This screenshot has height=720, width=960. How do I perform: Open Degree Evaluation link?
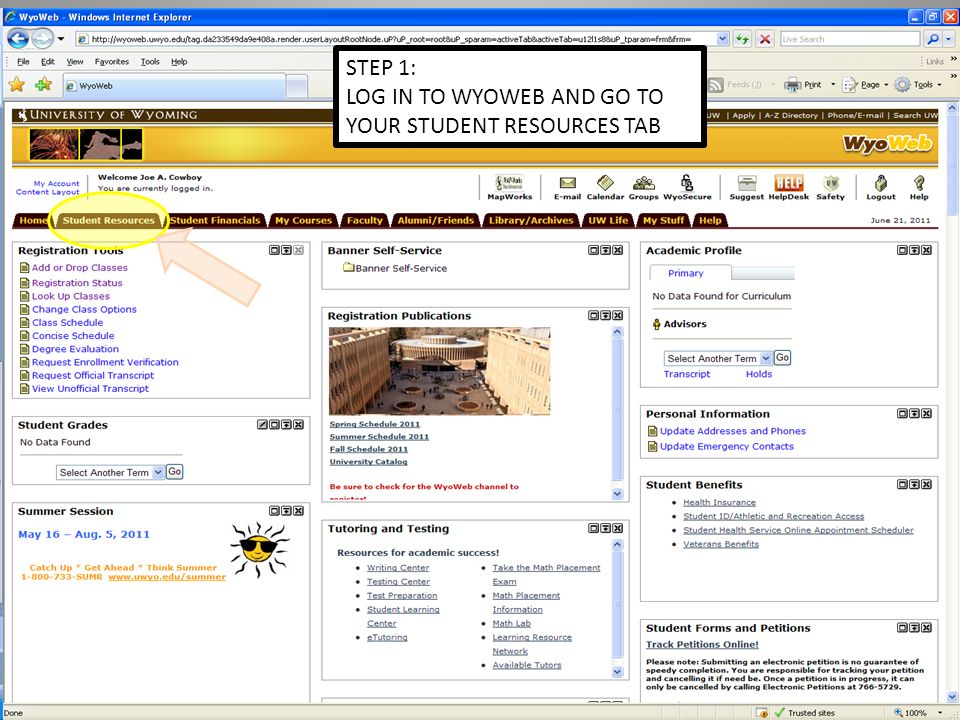point(75,349)
